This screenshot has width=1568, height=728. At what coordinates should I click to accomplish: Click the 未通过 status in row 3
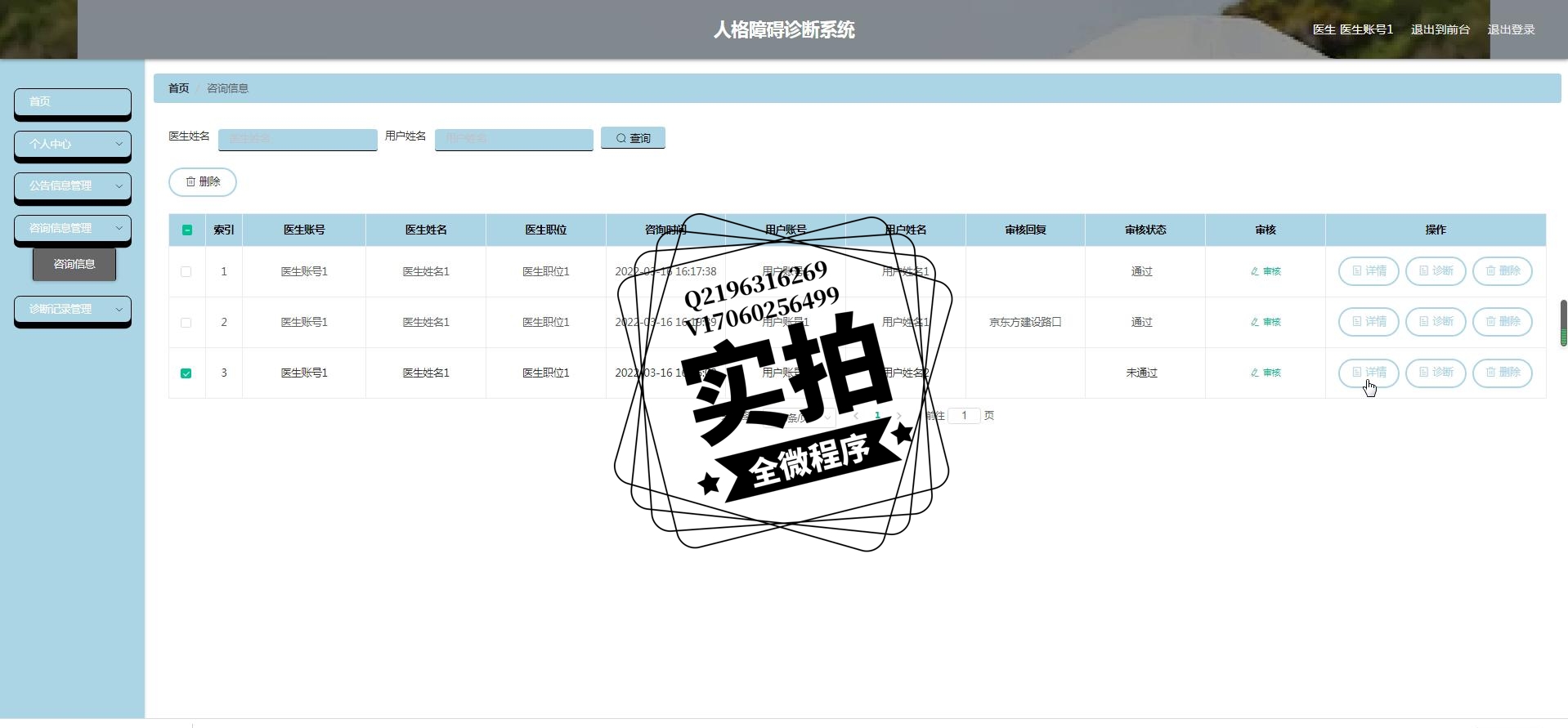(1142, 373)
